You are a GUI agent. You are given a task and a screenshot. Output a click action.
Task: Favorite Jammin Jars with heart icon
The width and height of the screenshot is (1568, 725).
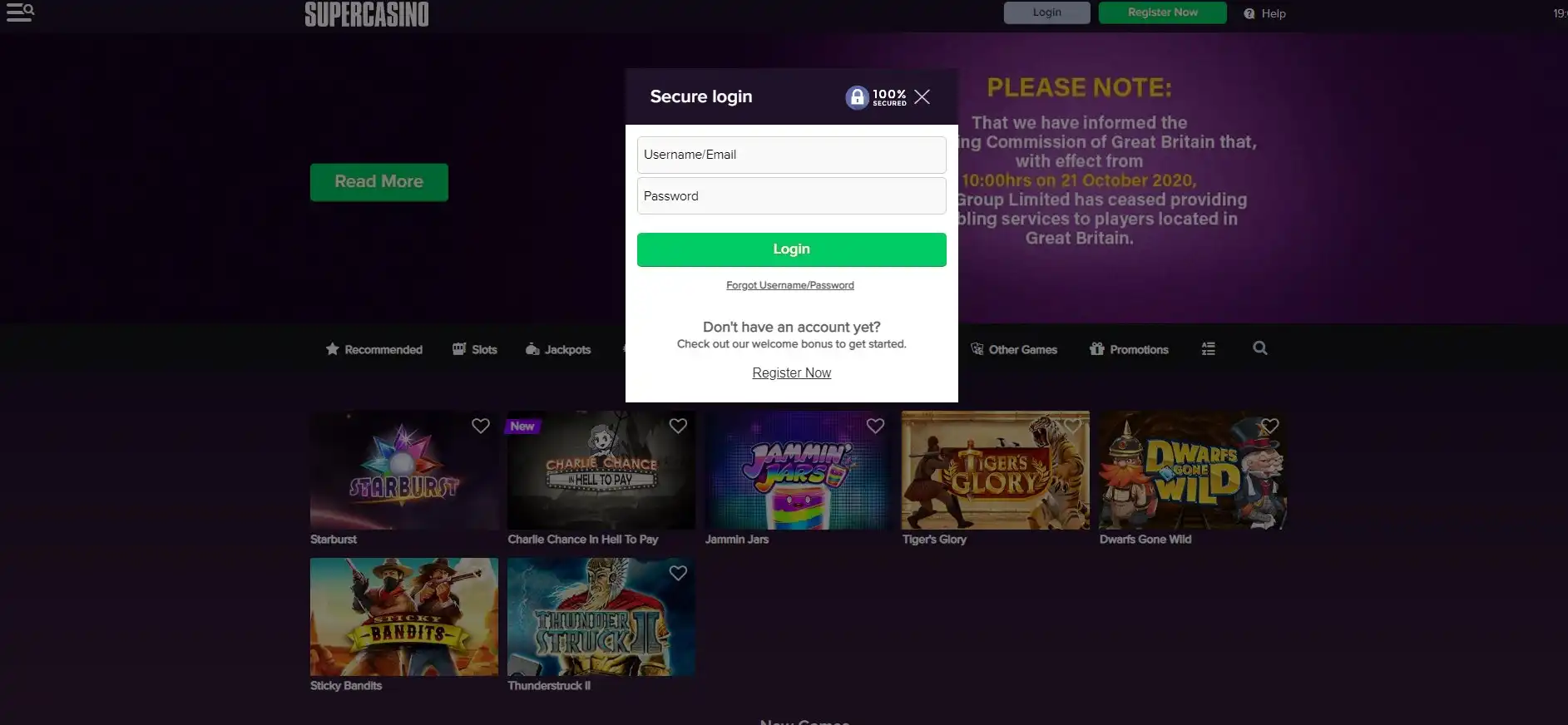[x=875, y=426]
